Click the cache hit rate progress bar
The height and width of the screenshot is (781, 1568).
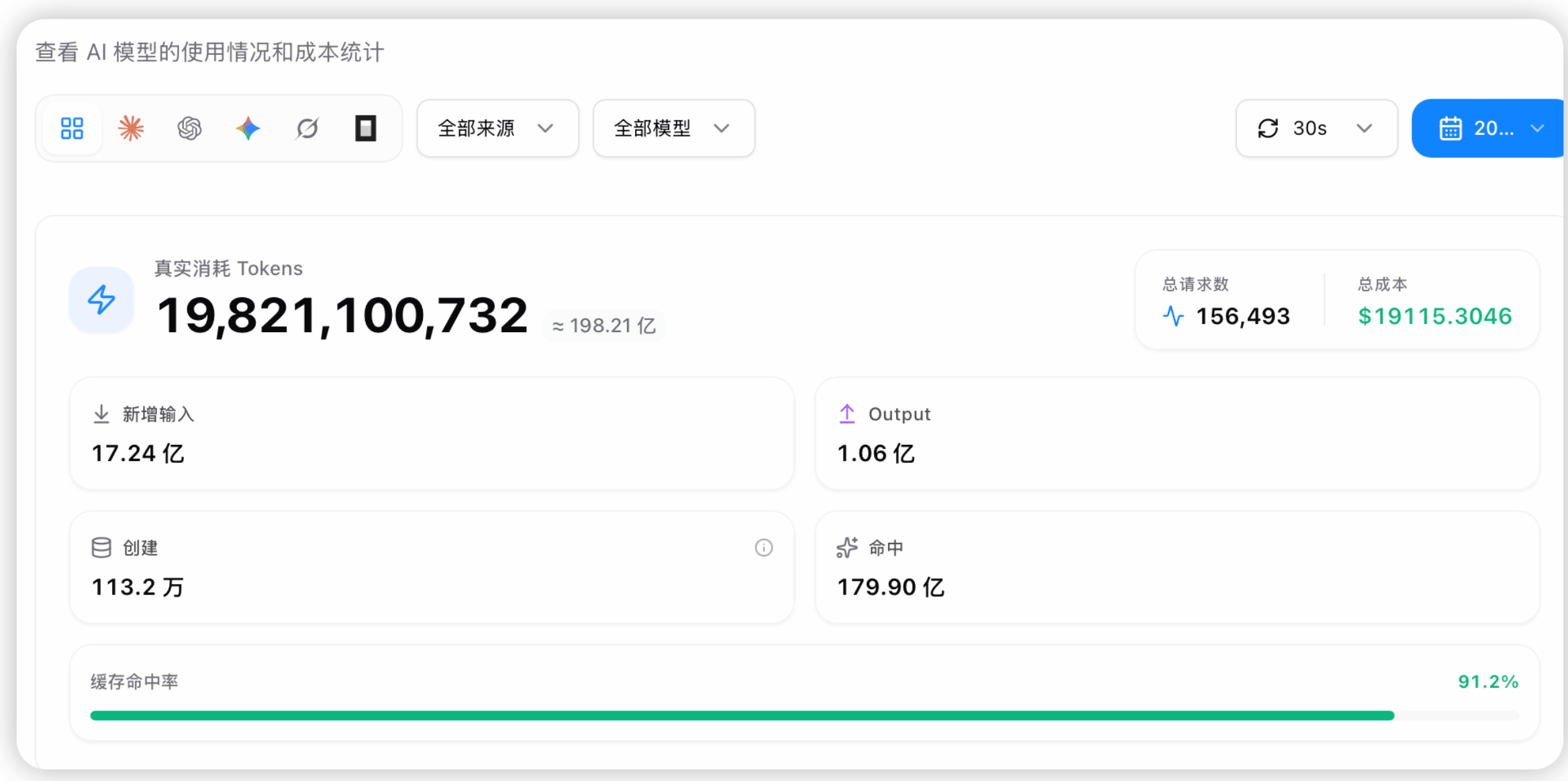click(804, 715)
